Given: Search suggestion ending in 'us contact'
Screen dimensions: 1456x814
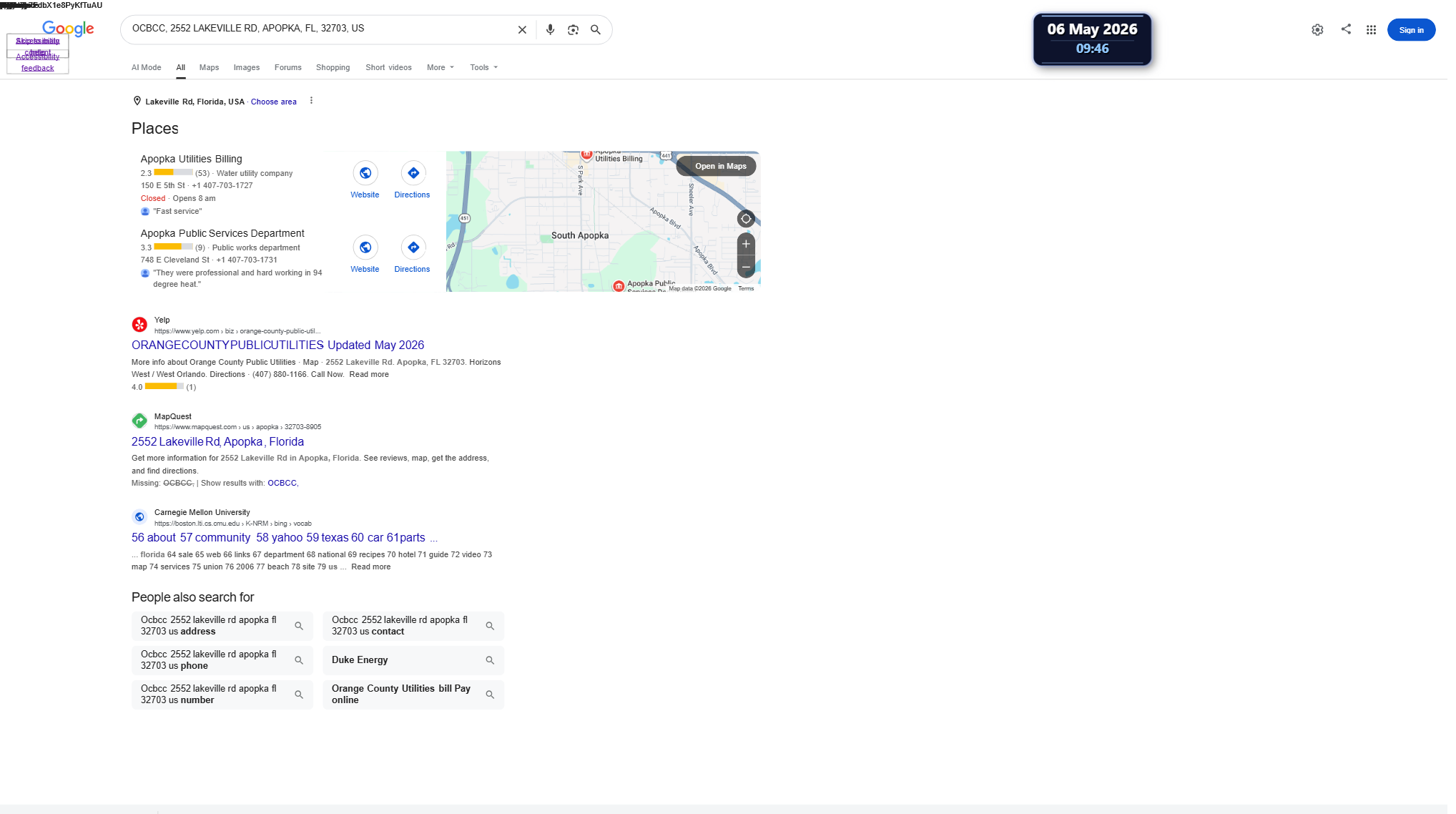Looking at the screenshot, I should [x=413, y=626].
